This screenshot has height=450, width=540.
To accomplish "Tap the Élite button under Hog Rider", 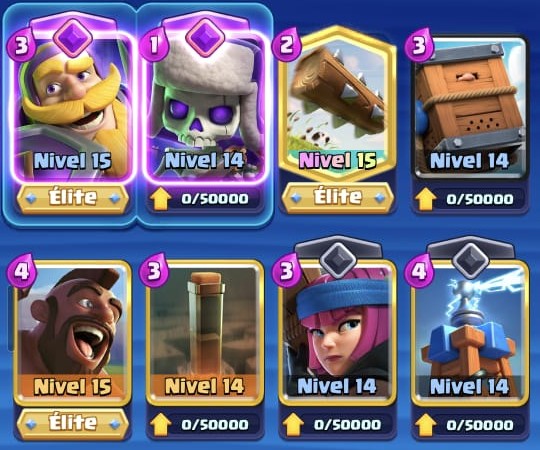I will (x=73, y=423).
